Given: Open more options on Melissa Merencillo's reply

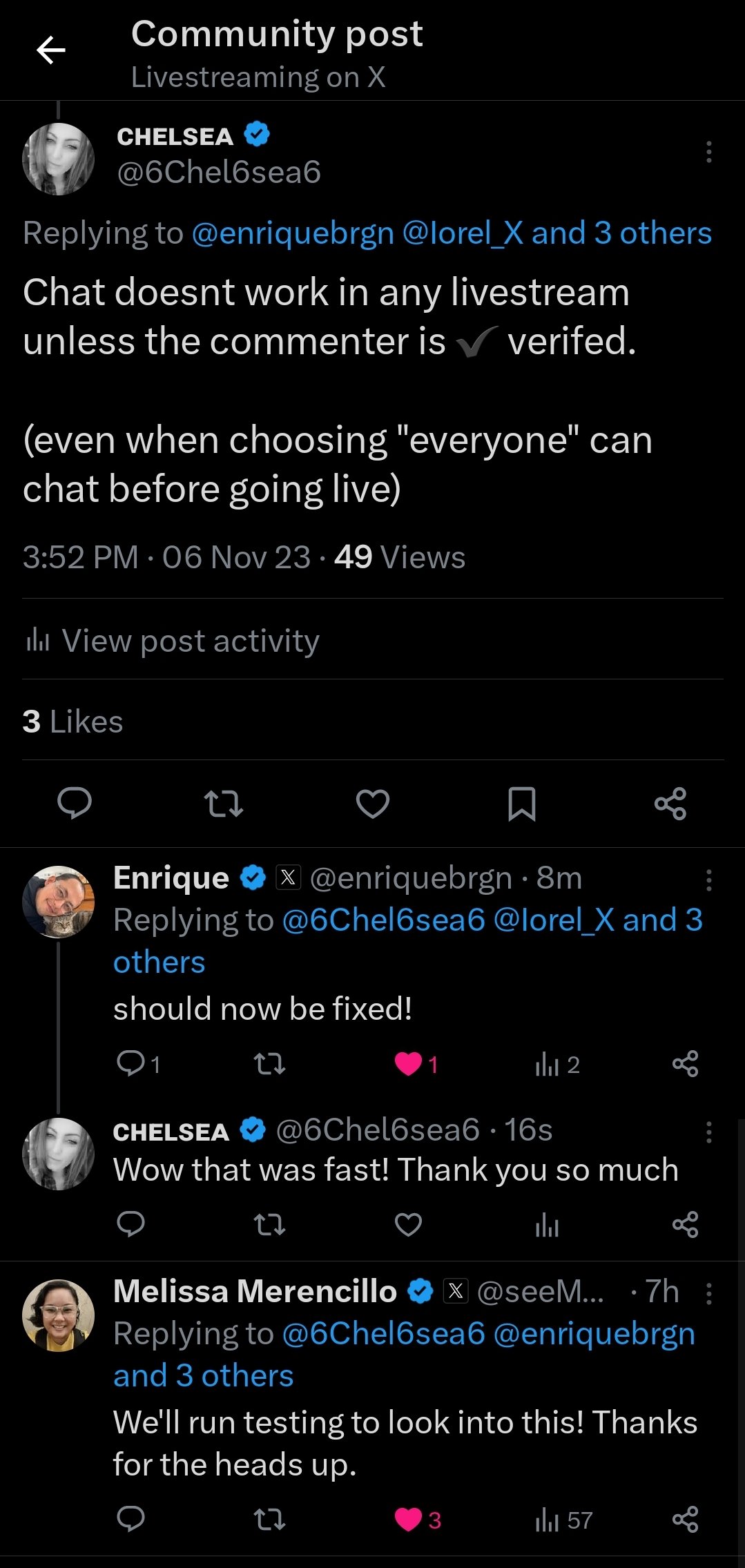Looking at the screenshot, I should [708, 1293].
